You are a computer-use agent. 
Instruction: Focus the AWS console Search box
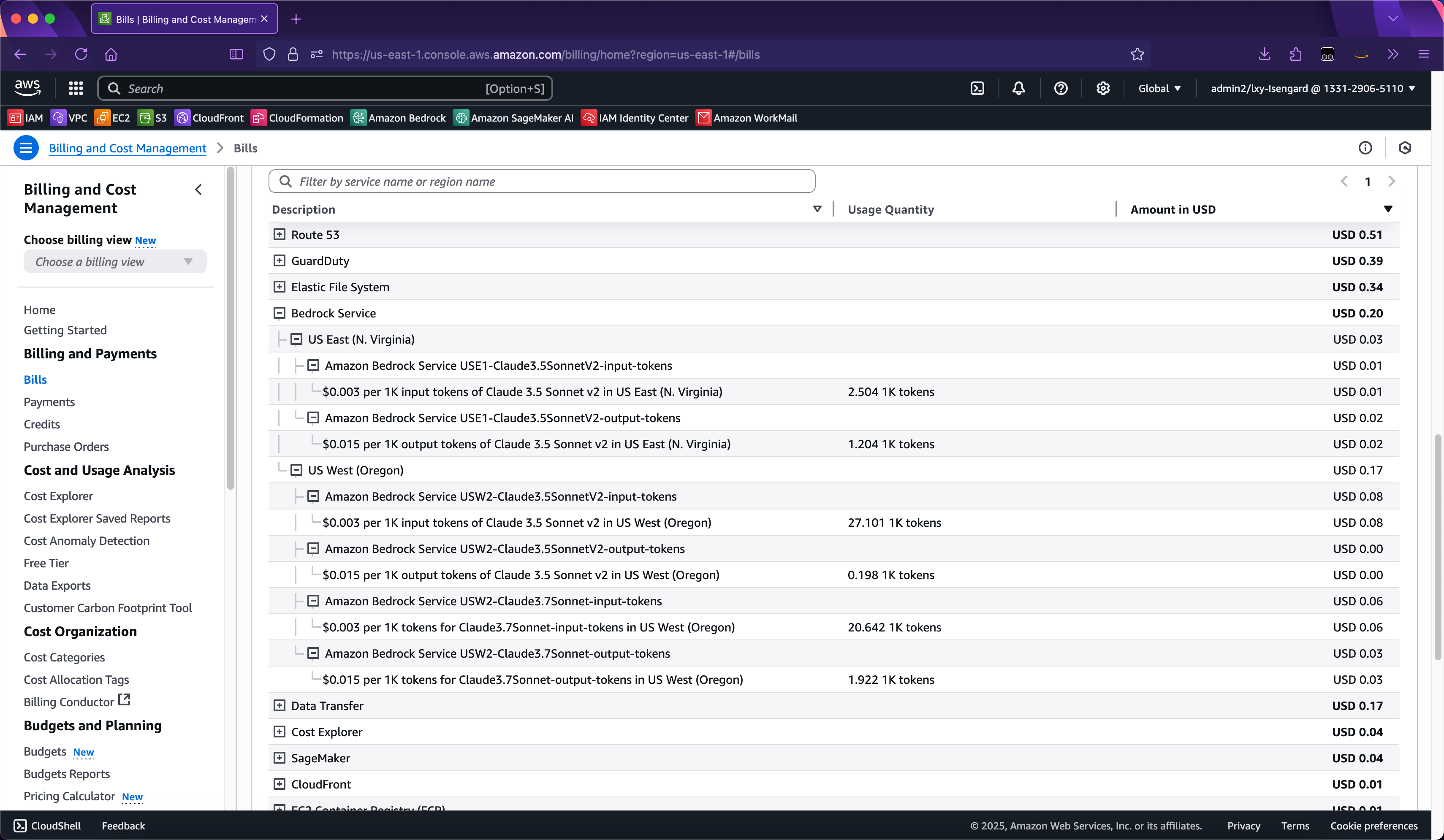point(325,88)
